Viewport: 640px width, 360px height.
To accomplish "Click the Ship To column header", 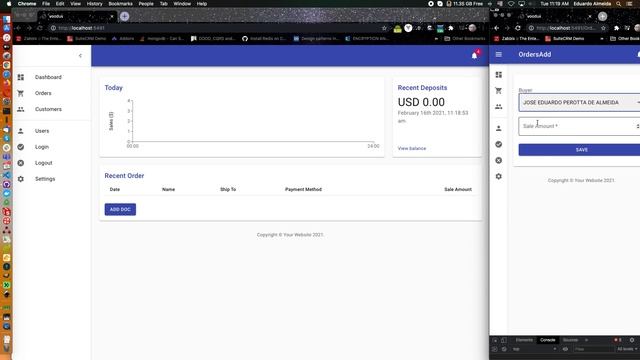I will click(x=228, y=189).
